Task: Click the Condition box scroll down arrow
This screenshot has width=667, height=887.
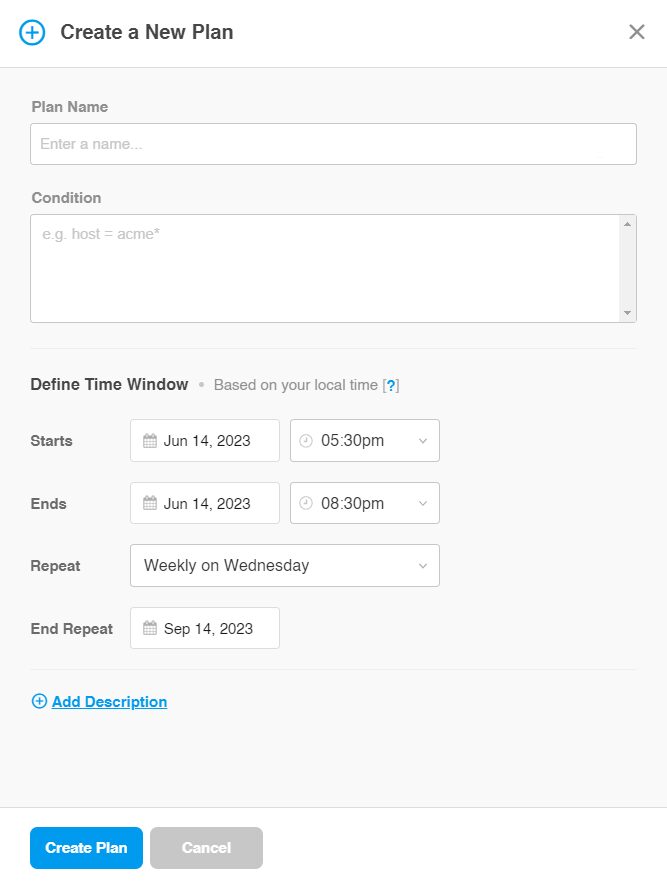Action: [x=627, y=313]
